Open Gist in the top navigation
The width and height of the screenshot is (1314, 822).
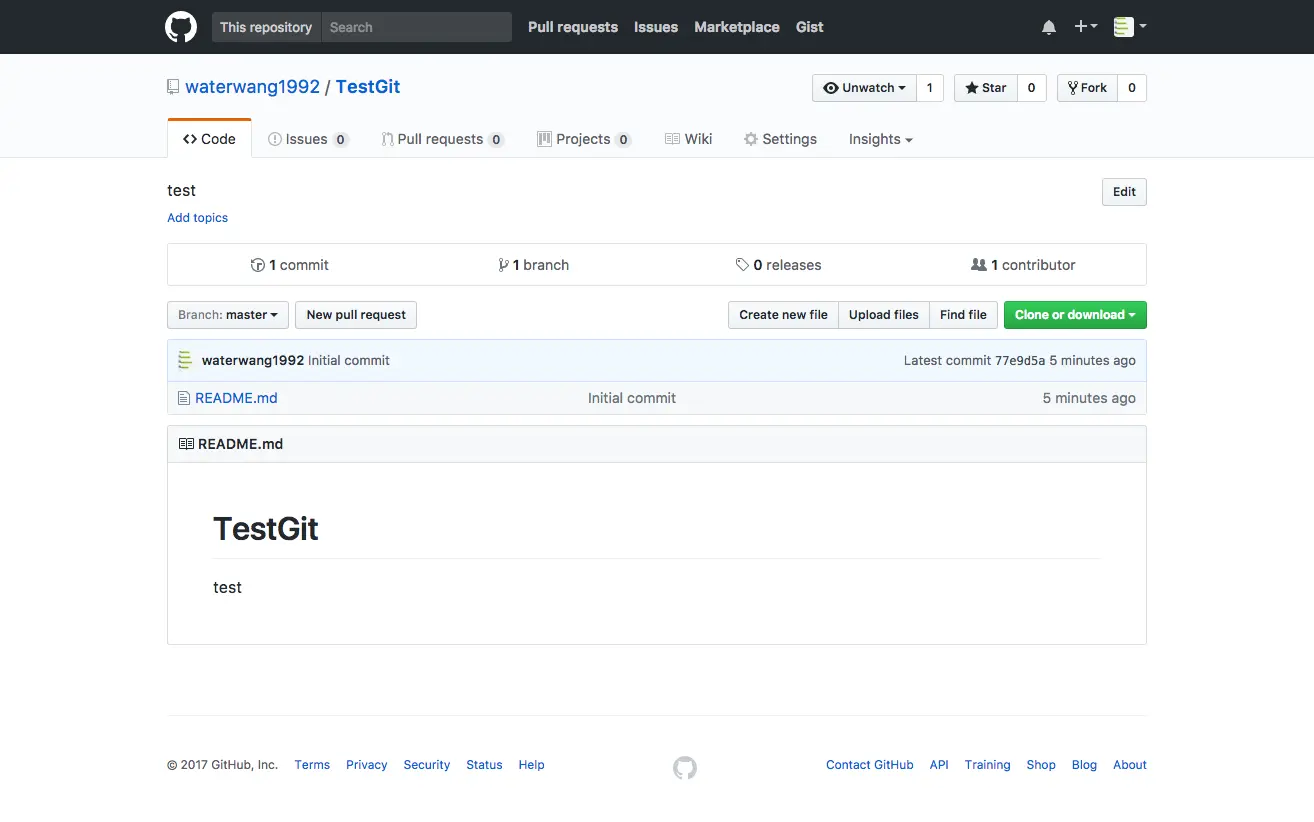(x=810, y=27)
